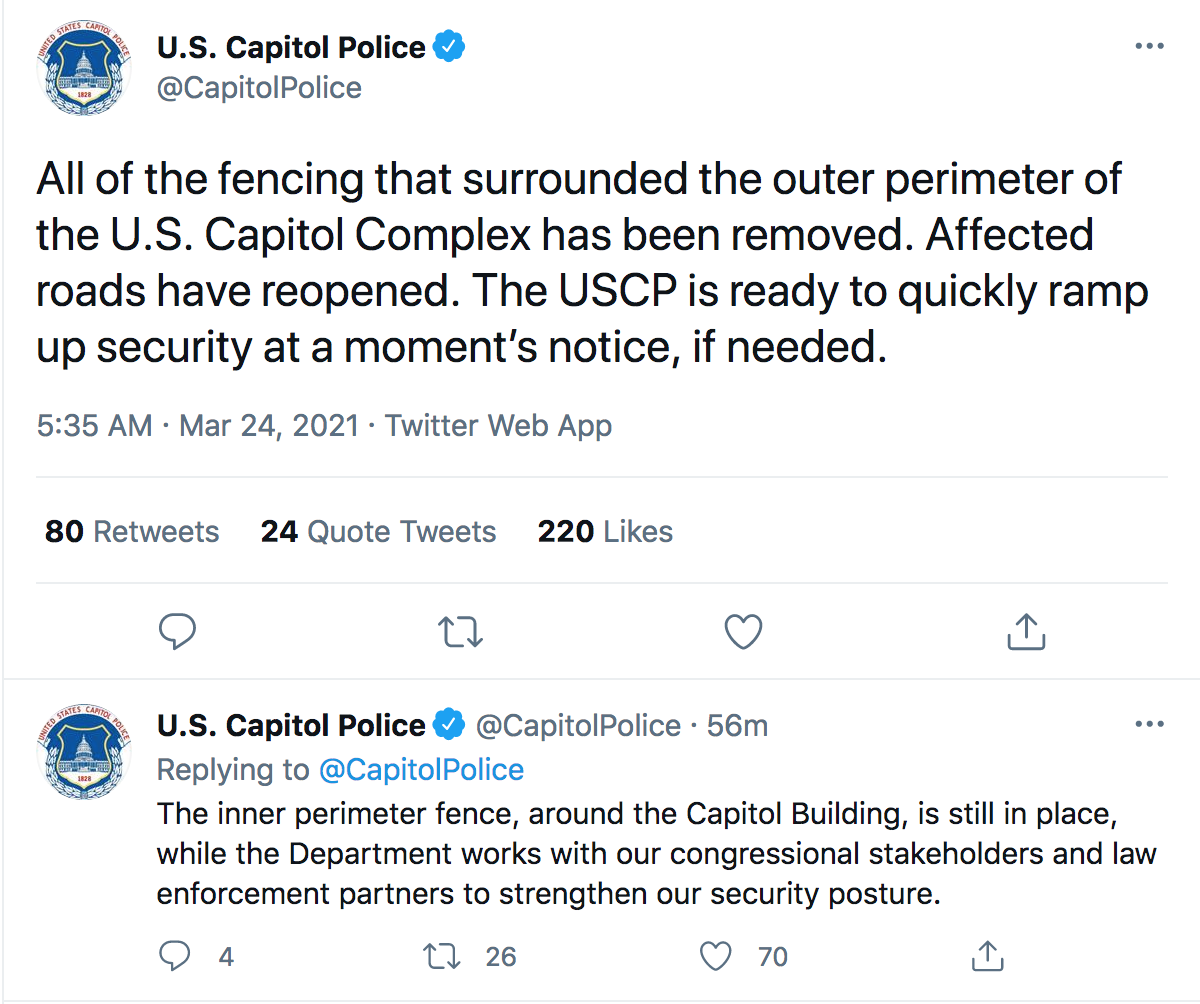Screen dimensions: 1200x1004
Task: Share the main tweet via share icon
Action: [x=1025, y=631]
